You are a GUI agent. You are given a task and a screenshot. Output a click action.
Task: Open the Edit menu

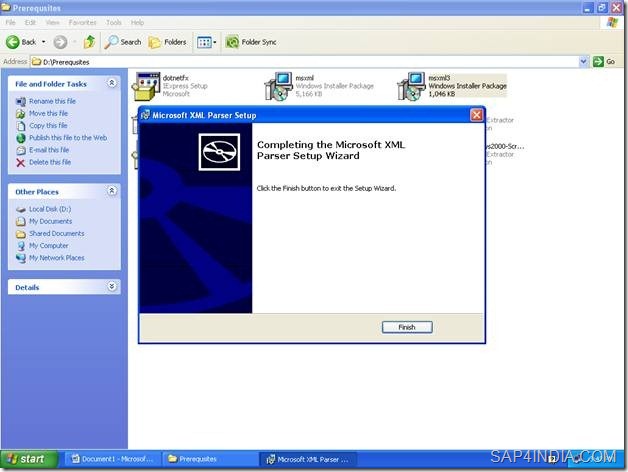tap(30, 22)
